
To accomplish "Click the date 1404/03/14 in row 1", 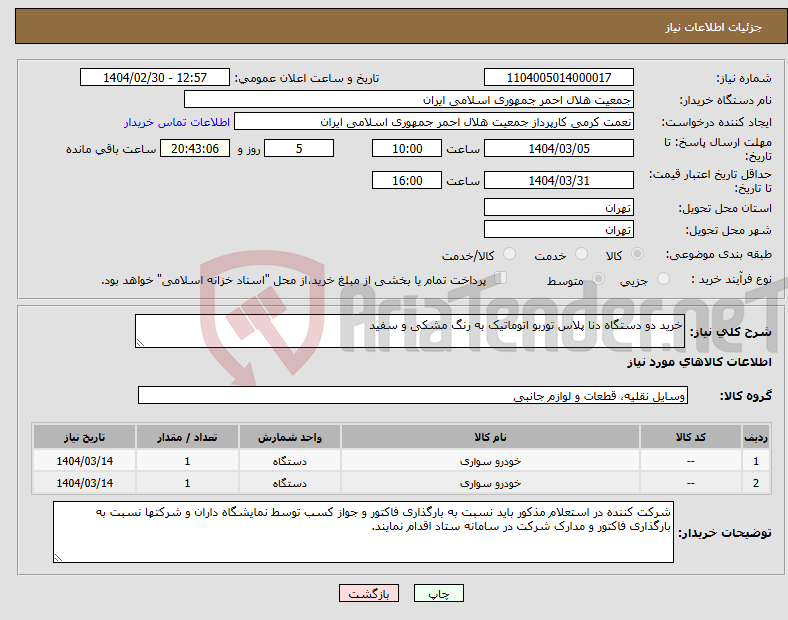I will click(x=84, y=461).
